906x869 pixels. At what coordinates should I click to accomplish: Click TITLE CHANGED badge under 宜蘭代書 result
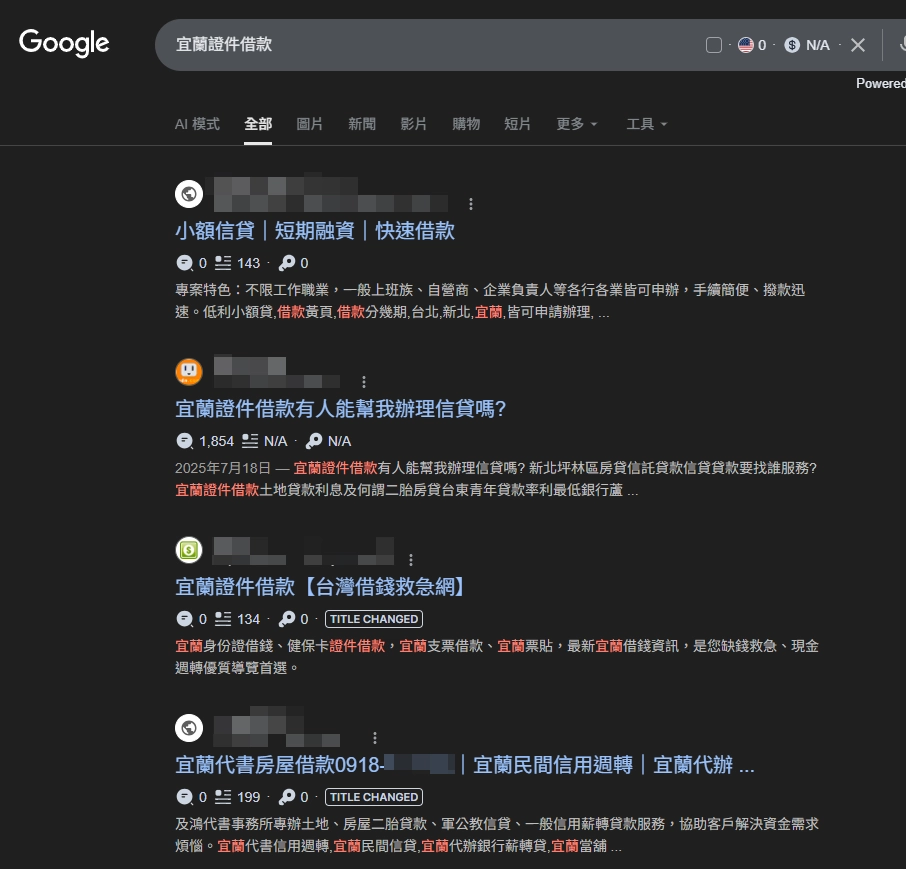click(x=374, y=797)
